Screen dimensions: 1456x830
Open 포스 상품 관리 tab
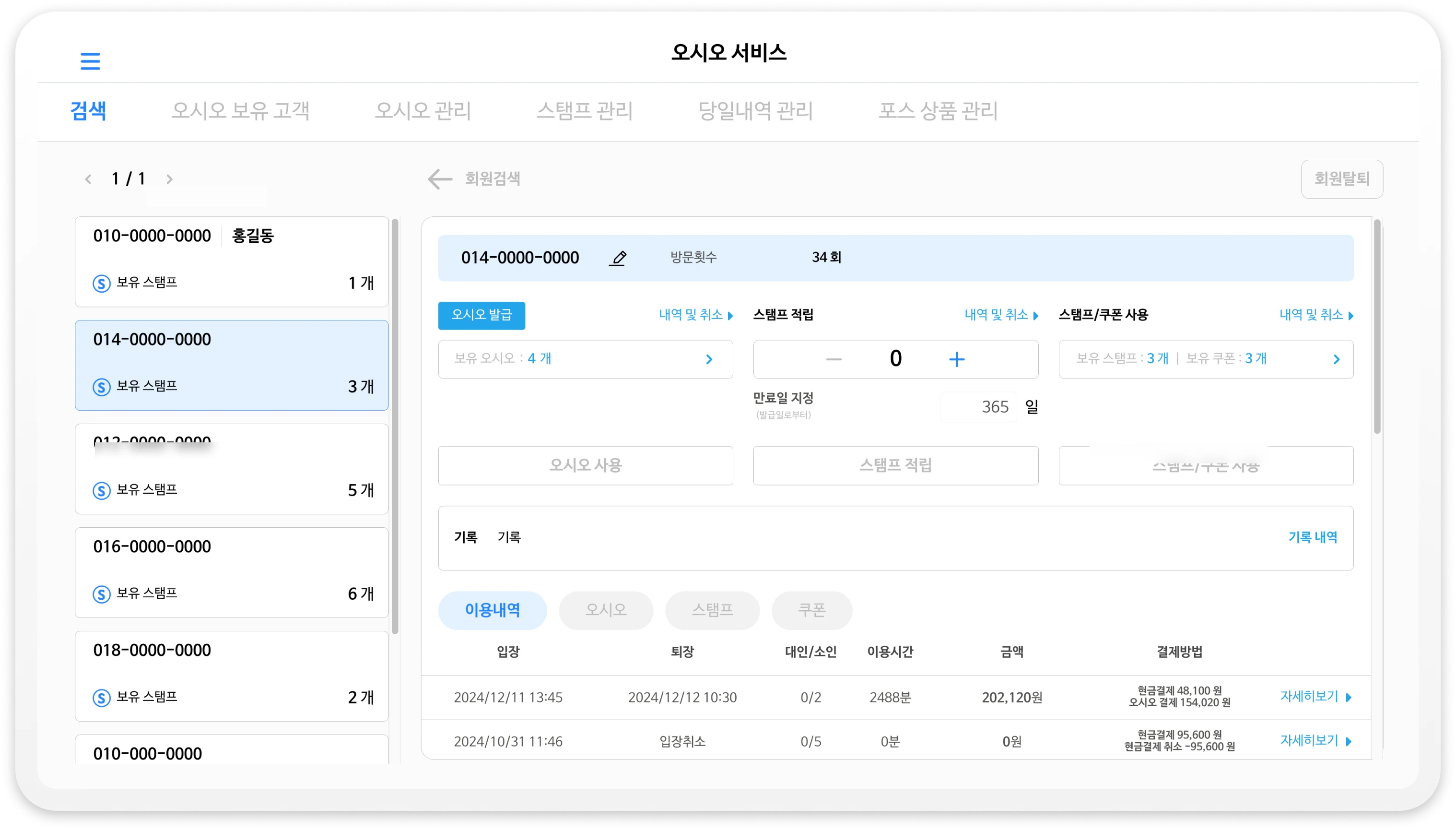[938, 111]
